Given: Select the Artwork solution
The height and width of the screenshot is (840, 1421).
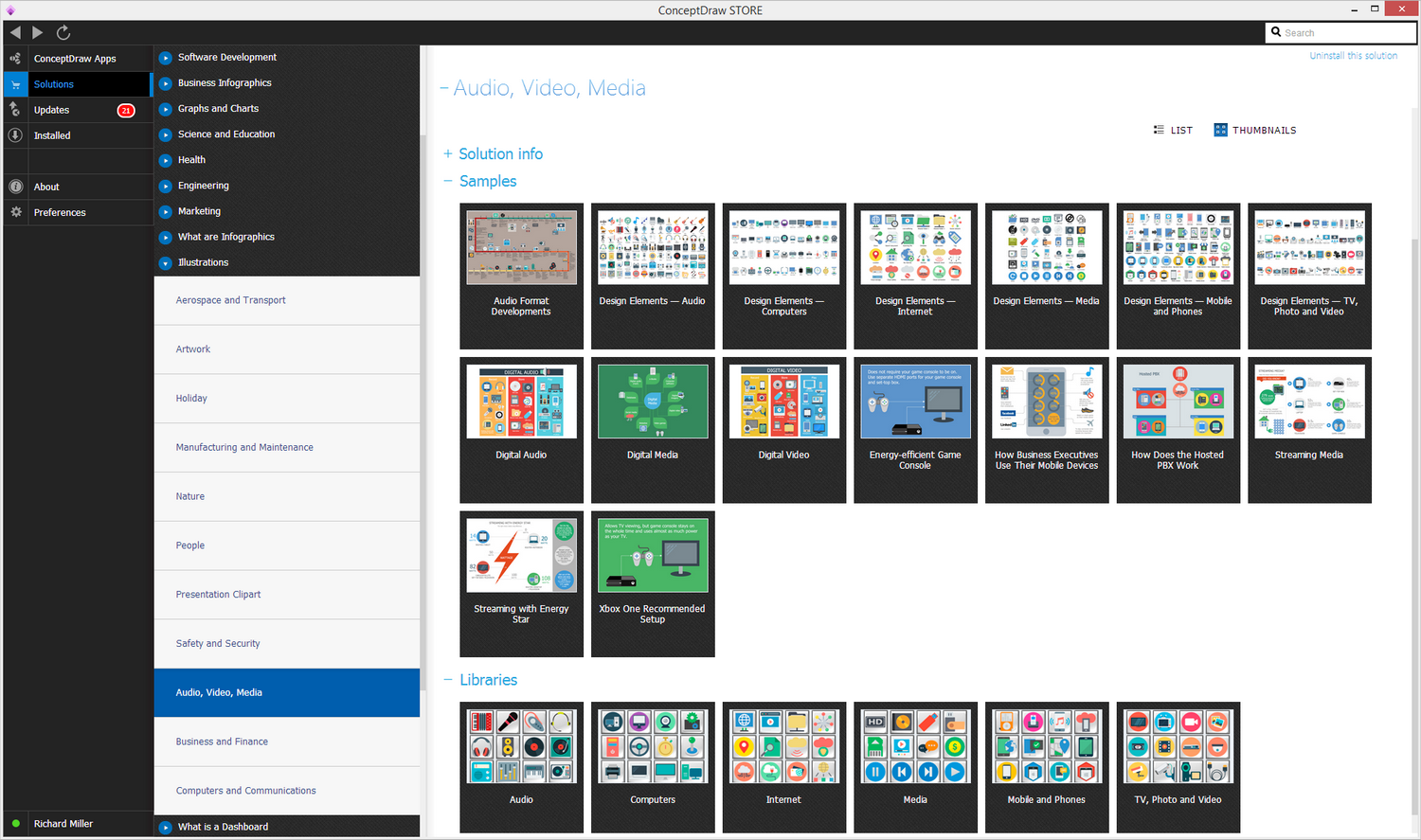Looking at the screenshot, I should coord(287,349).
